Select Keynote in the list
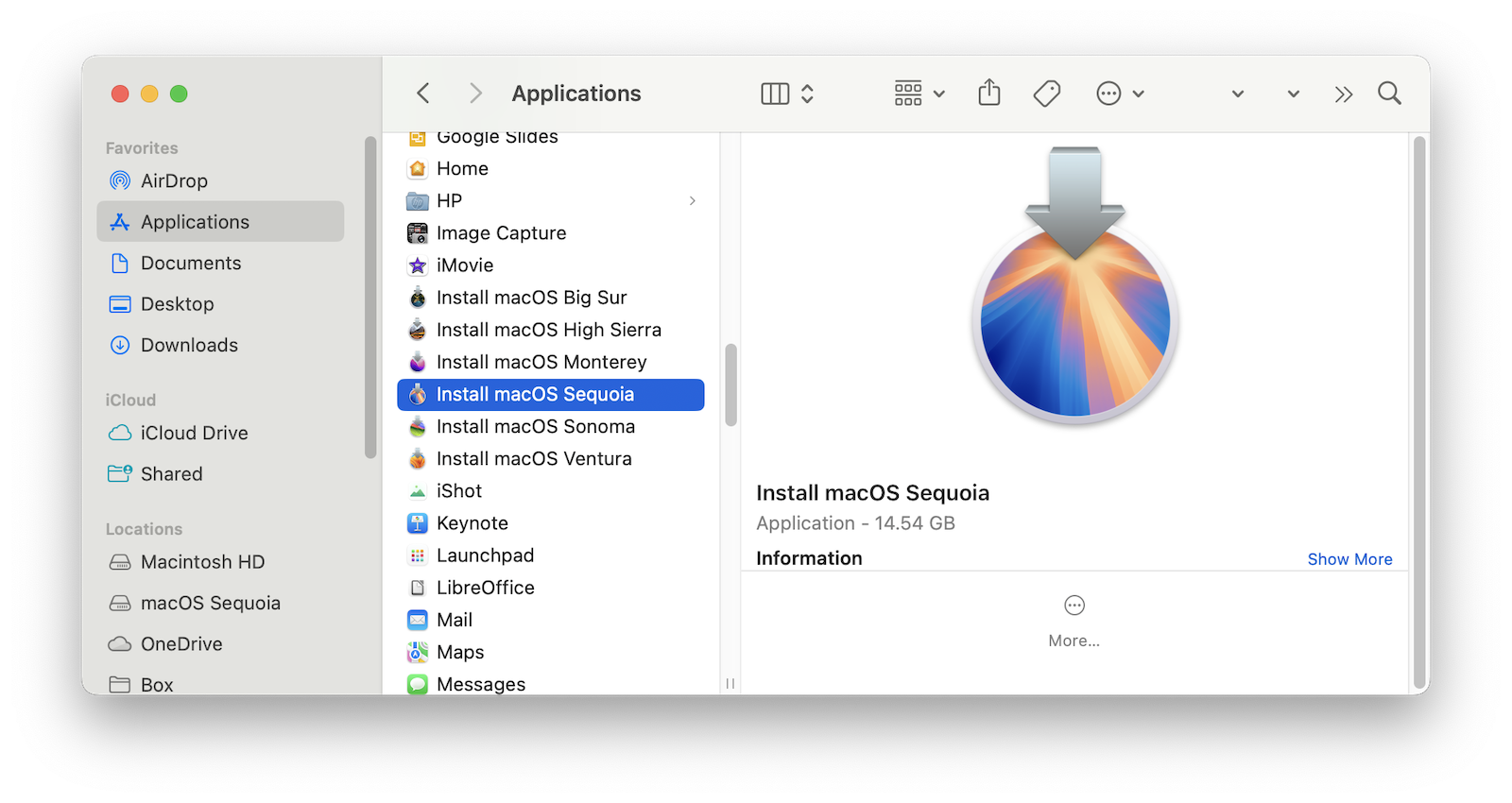 551,522
